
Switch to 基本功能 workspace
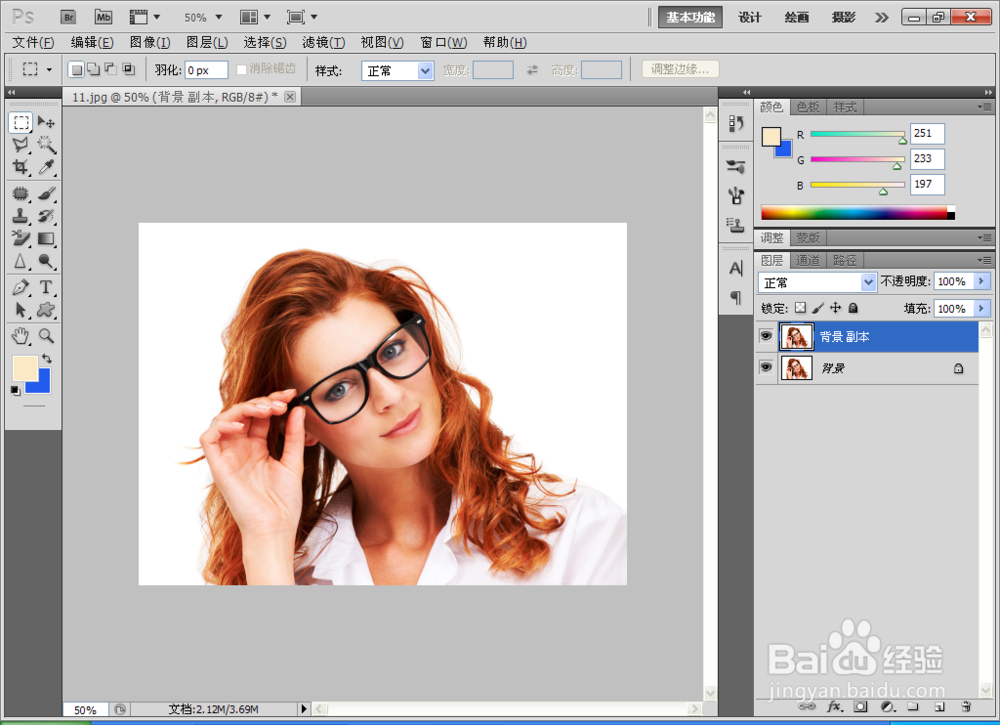pos(690,17)
